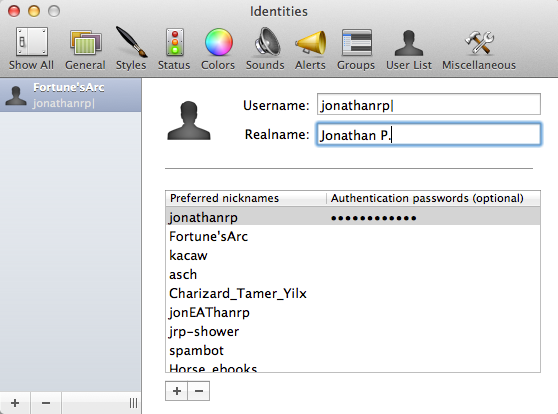Open Sounds speaker preferences
This screenshot has height=414, width=558.
[265, 49]
